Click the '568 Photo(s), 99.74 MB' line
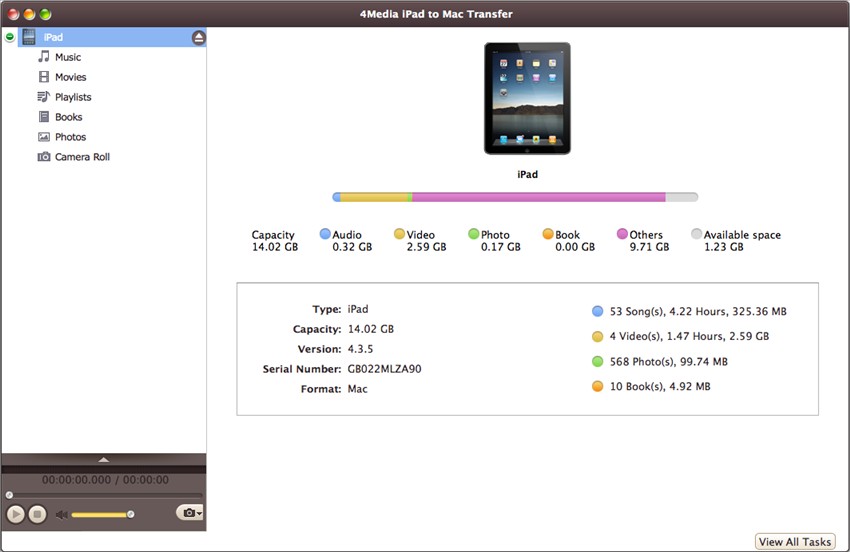 [668, 361]
